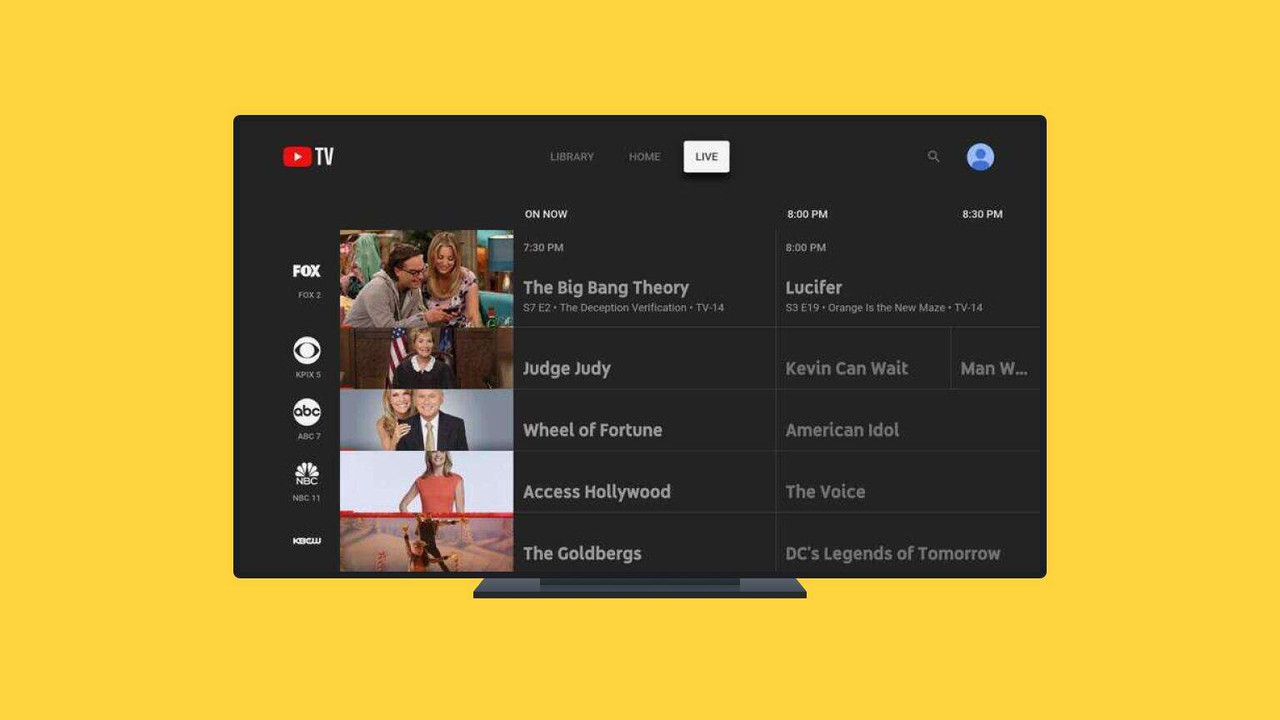Open The Big Bang Theory thumbnail

tap(427, 279)
